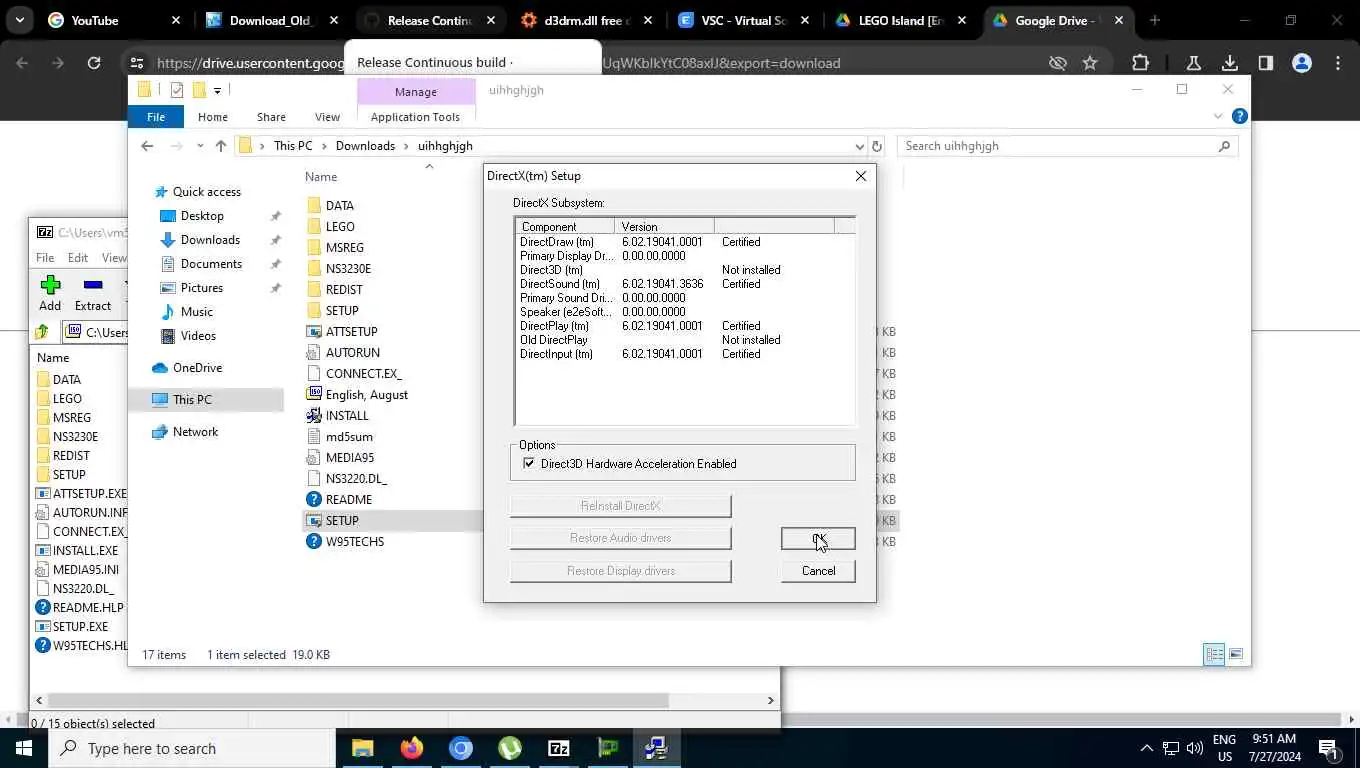Click Cancel in DirectX Setup dialog

click(x=818, y=571)
